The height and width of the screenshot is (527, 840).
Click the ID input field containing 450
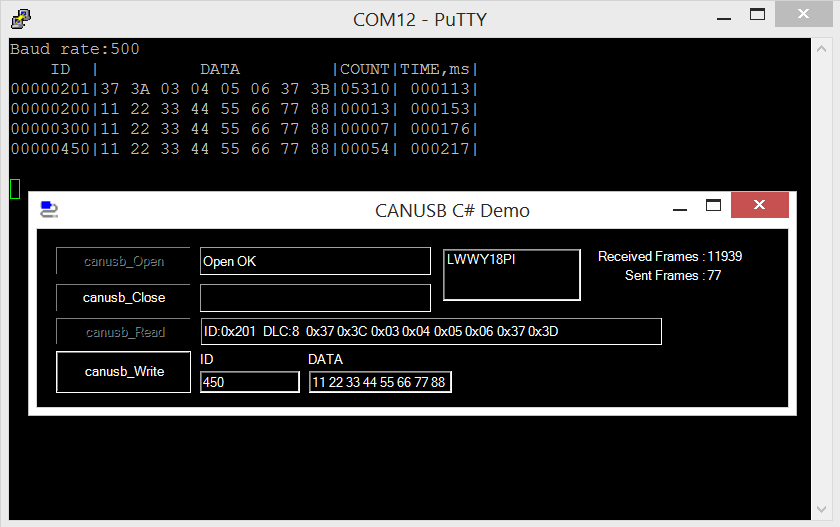(x=250, y=382)
